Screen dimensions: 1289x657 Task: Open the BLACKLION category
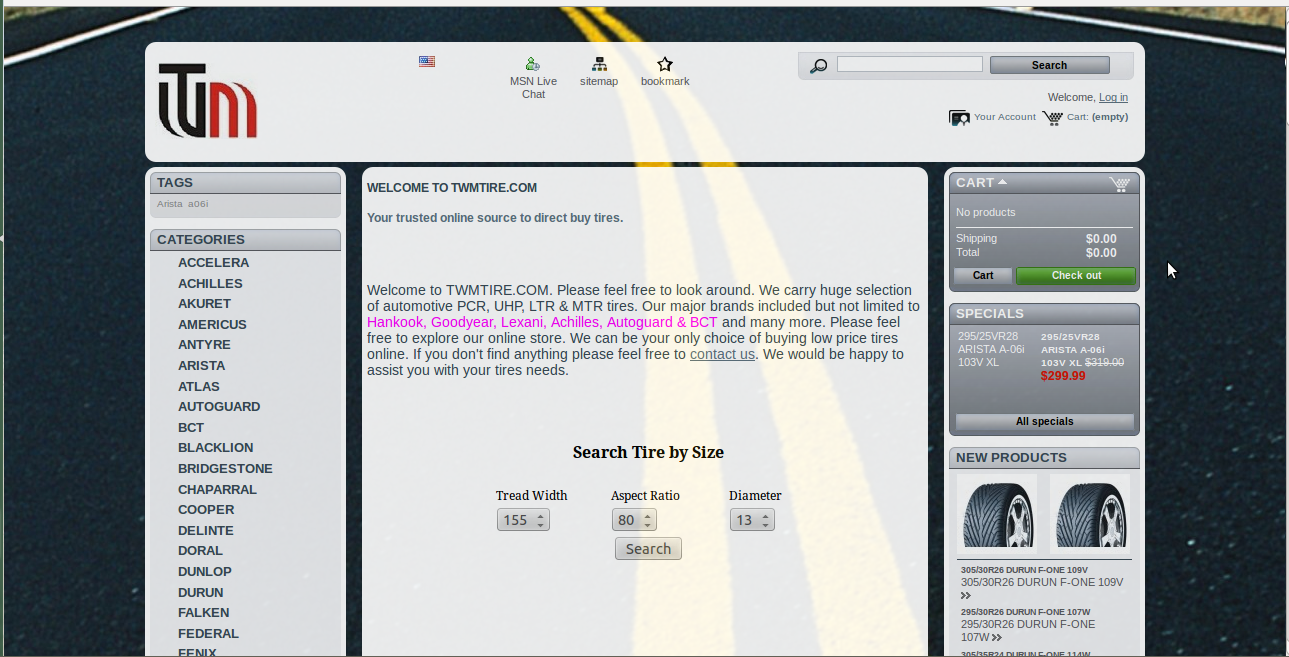coord(215,448)
